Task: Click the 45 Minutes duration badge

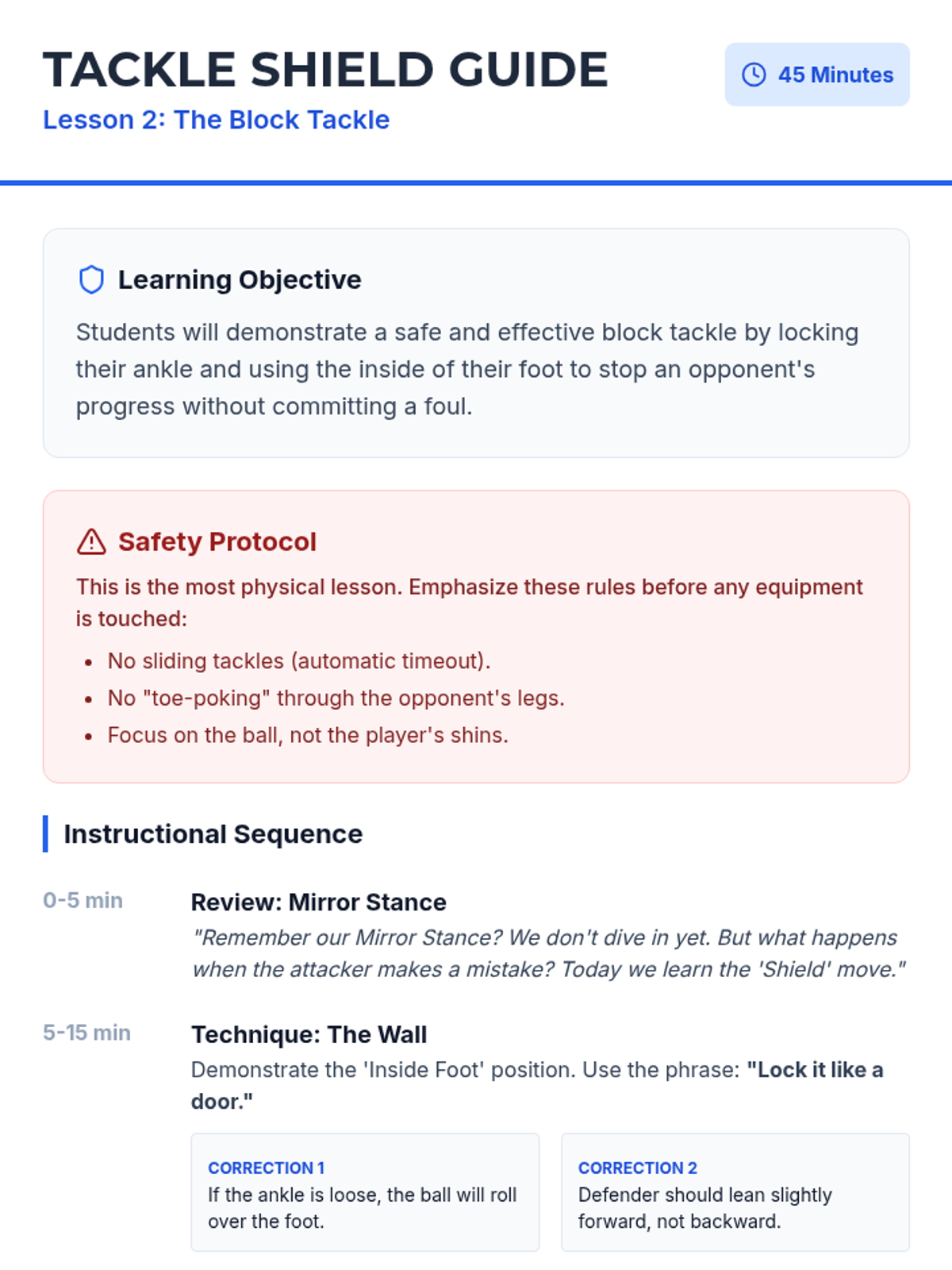Action: click(816, 75)
